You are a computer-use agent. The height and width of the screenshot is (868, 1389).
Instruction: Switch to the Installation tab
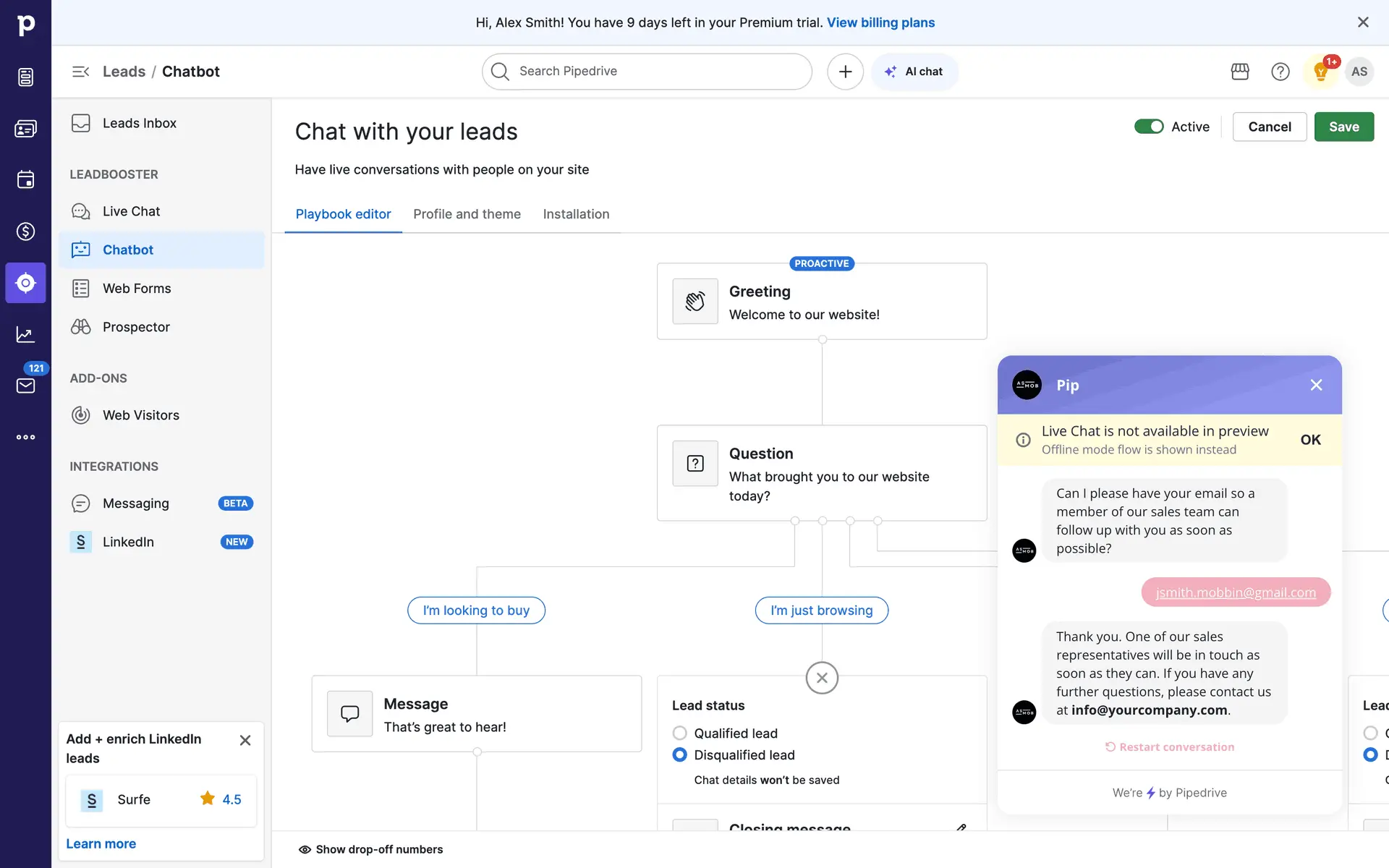576,214
